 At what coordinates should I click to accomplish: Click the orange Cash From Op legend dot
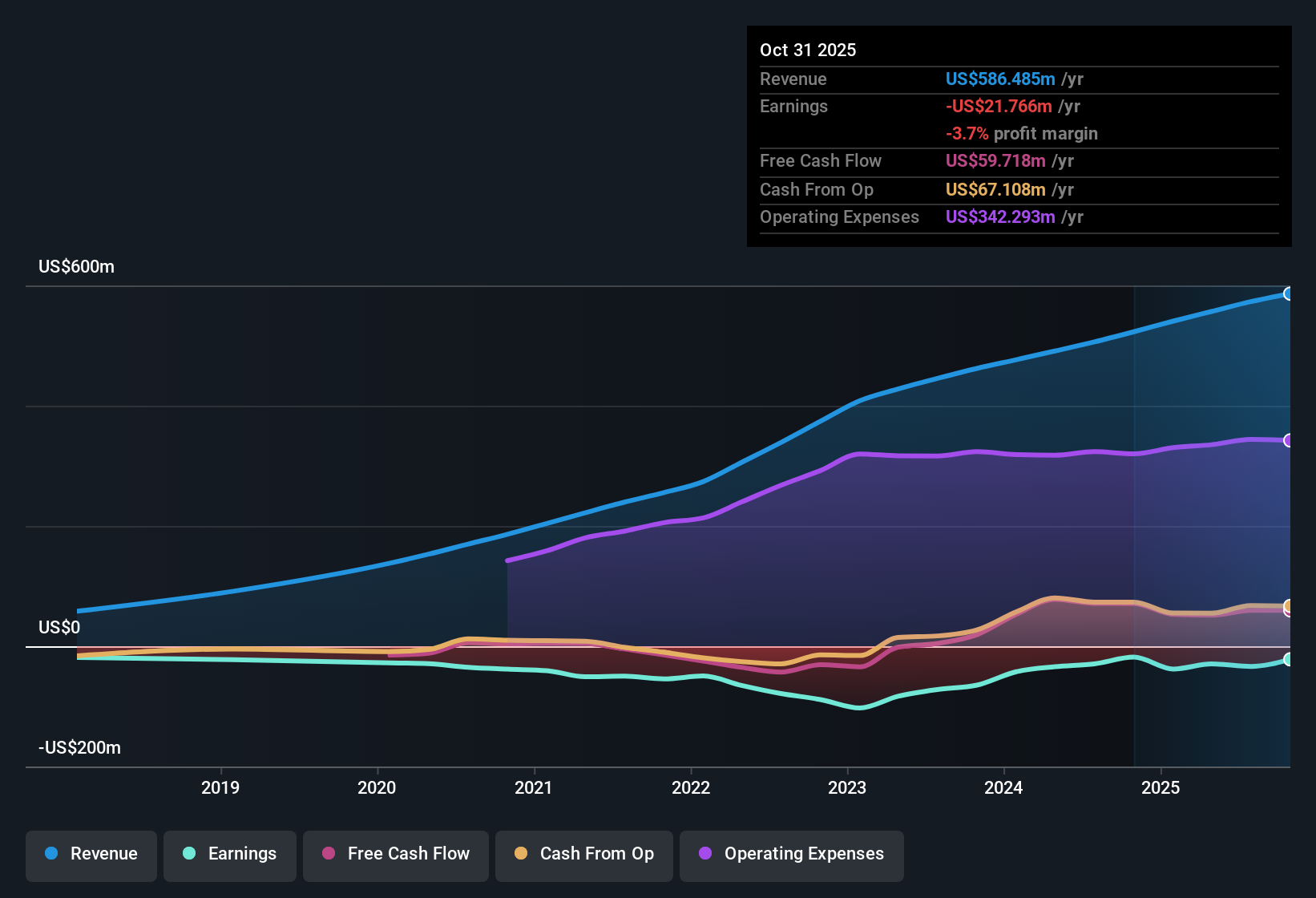[521, 854]
